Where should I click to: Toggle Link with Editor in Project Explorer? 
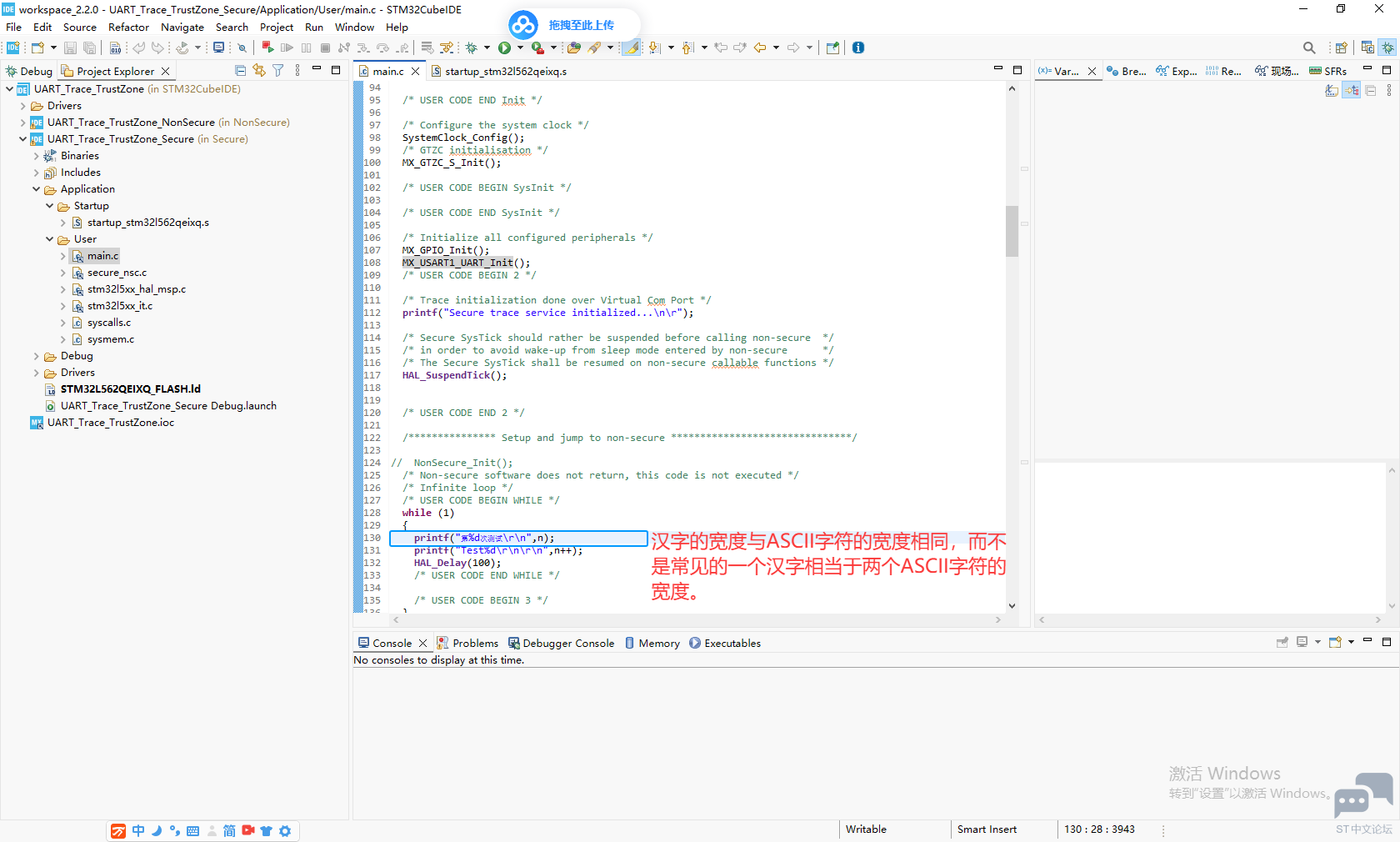pyautogui.click(x=259, y=71)
